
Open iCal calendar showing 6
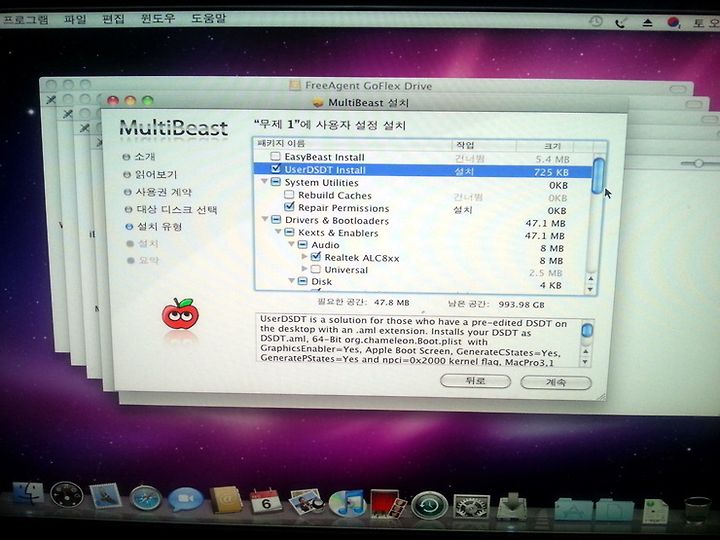click(266, 501)
